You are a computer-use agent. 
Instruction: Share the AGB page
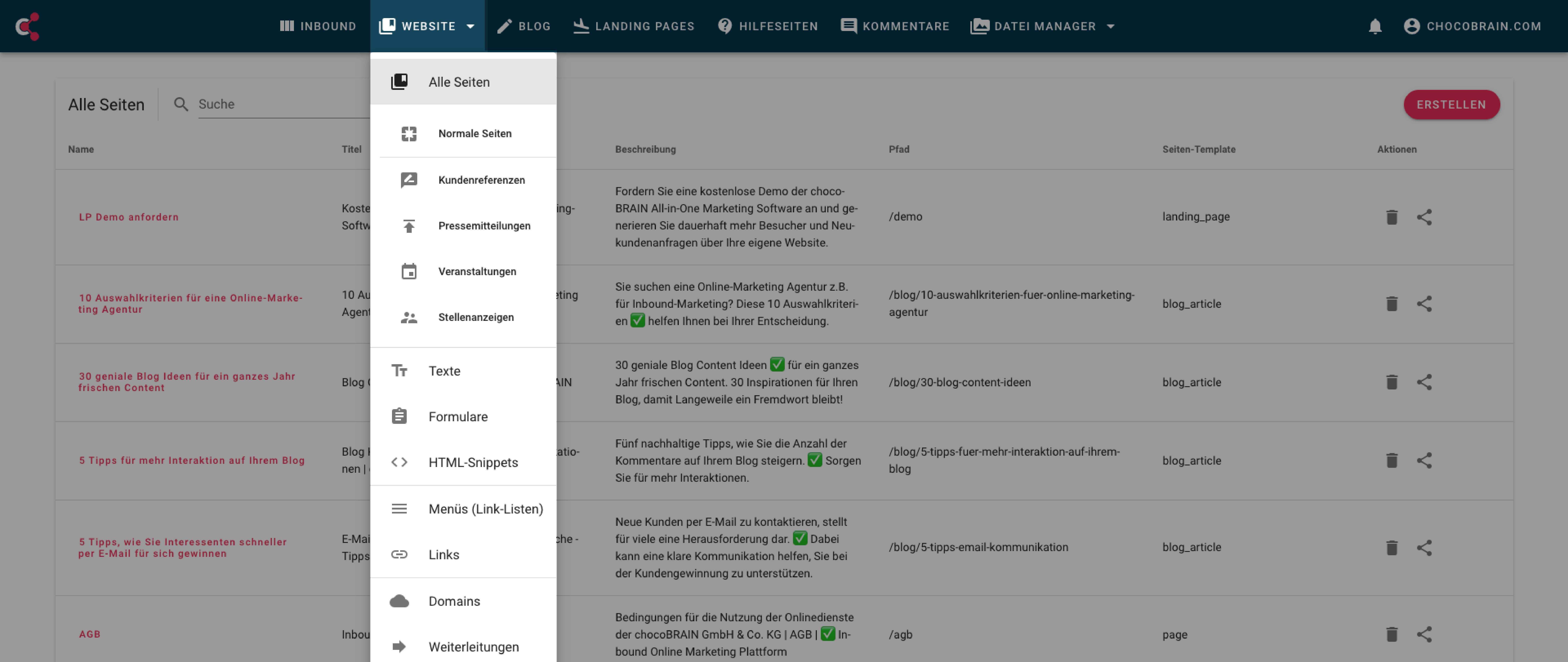[x=1424, y=635]
